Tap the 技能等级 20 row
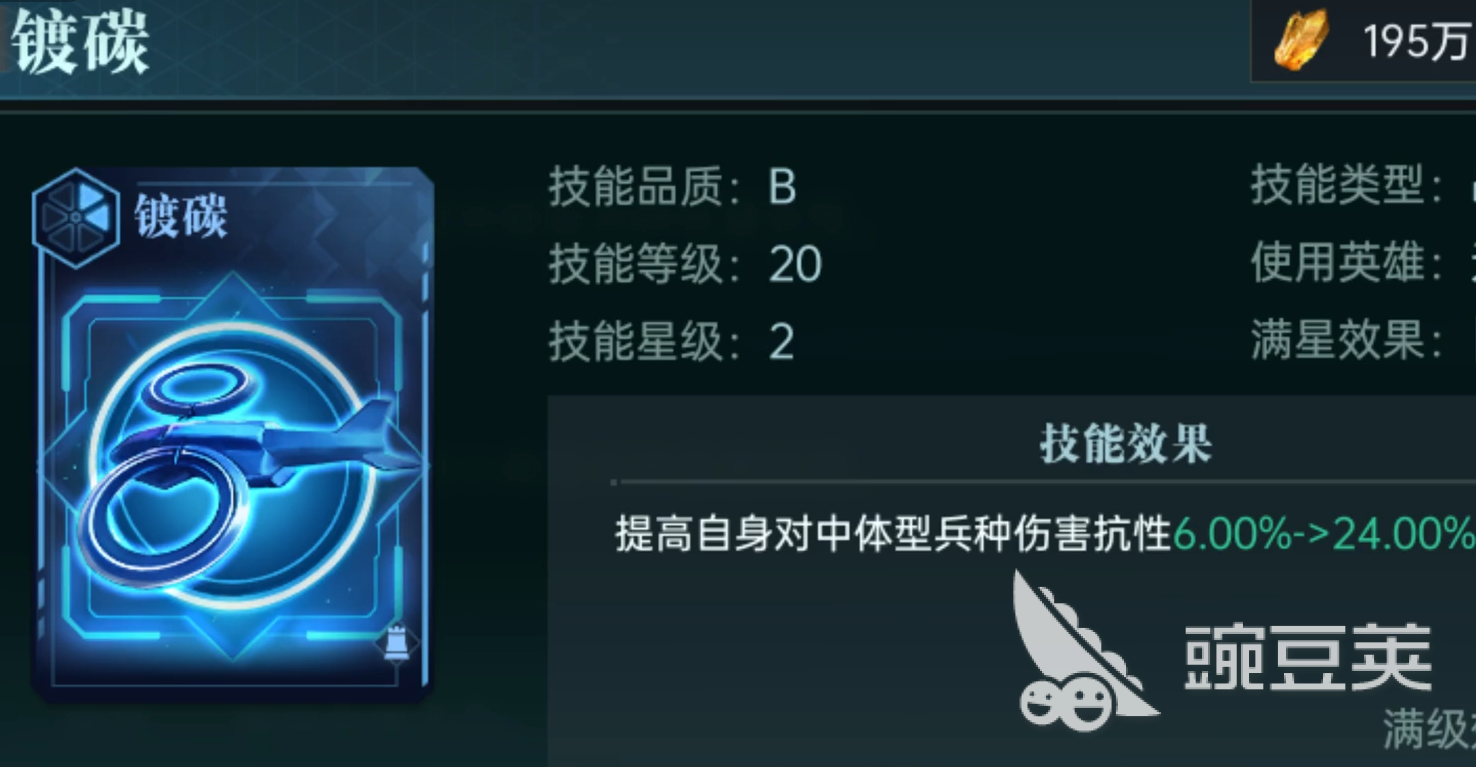This screenshot has width=1476, height=767. click(685, 264)
